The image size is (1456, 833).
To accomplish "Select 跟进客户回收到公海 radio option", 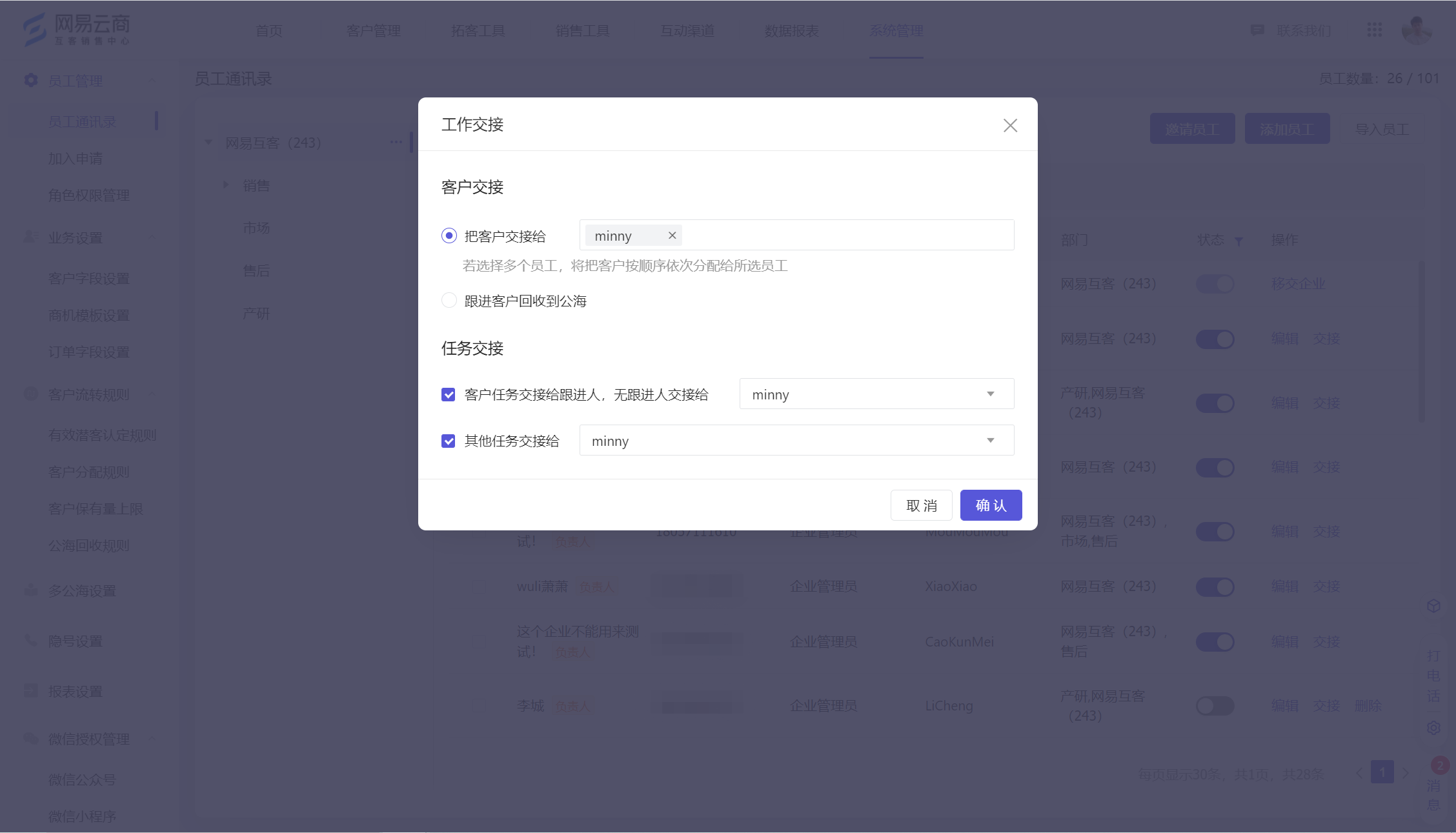I will click(x=449, y=300).
